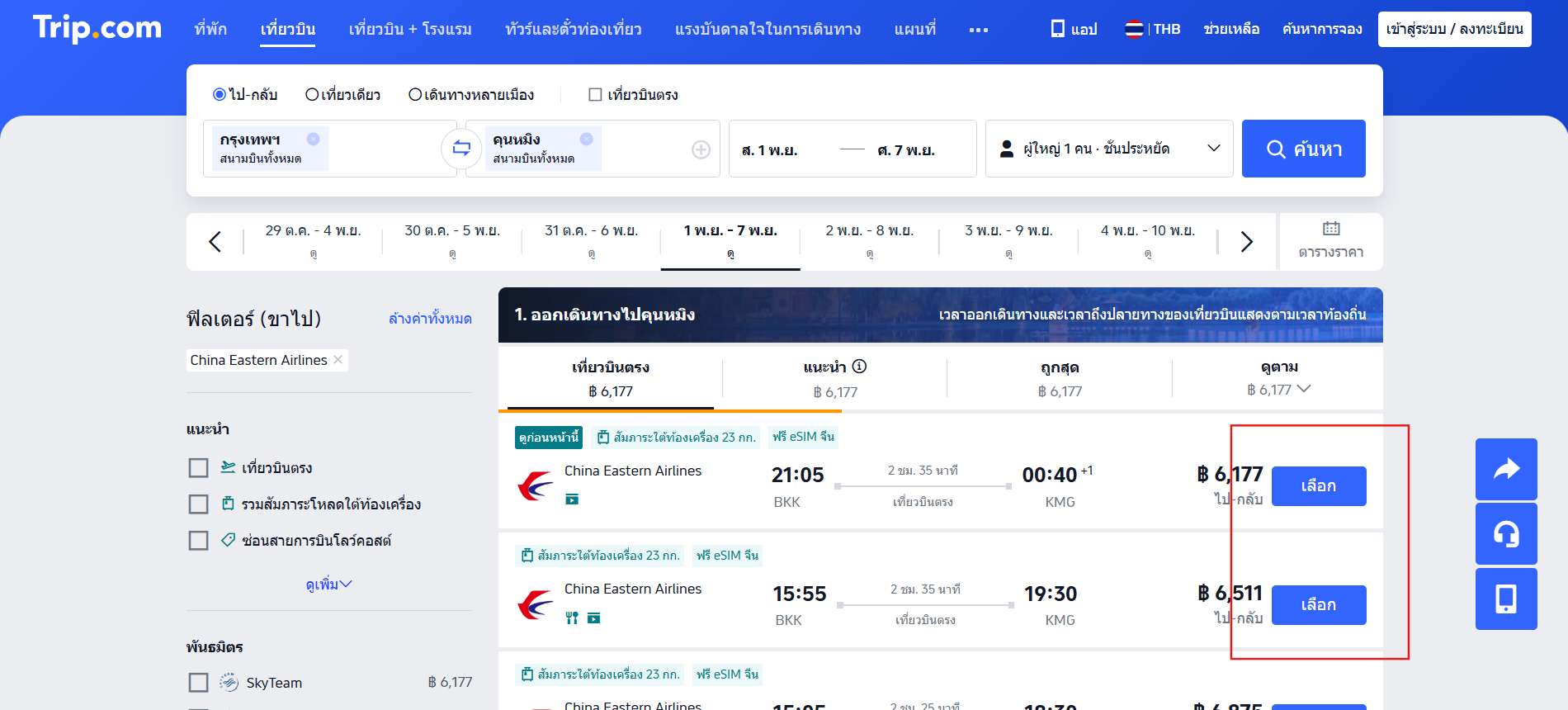Open the ที่พัก hotels menu item
The width and height of the screenshot is (1568, 710).
pos(210,29)
